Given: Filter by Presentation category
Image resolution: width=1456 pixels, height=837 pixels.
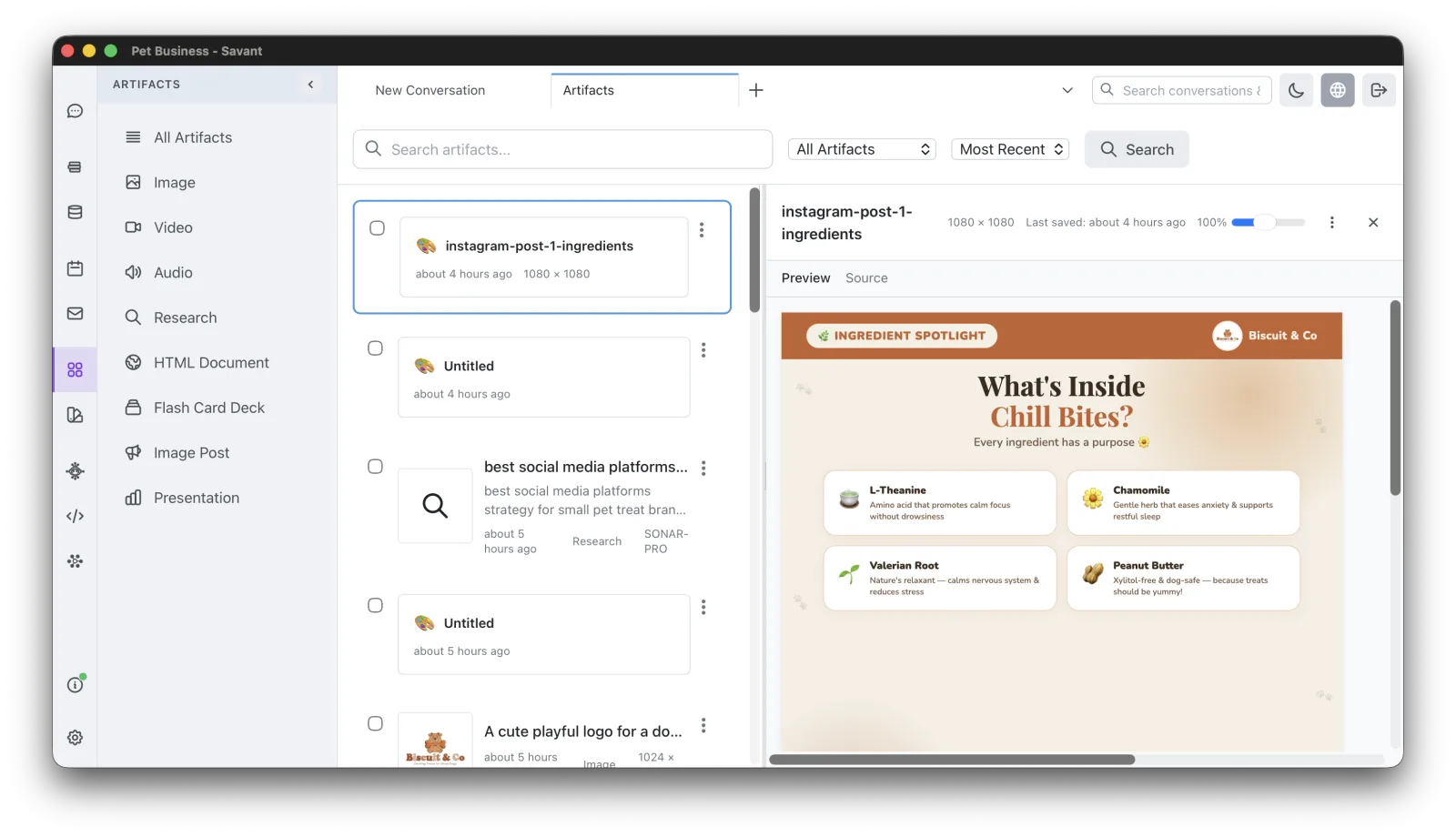Looking at the screenshot, I should (x=197, y=498).
